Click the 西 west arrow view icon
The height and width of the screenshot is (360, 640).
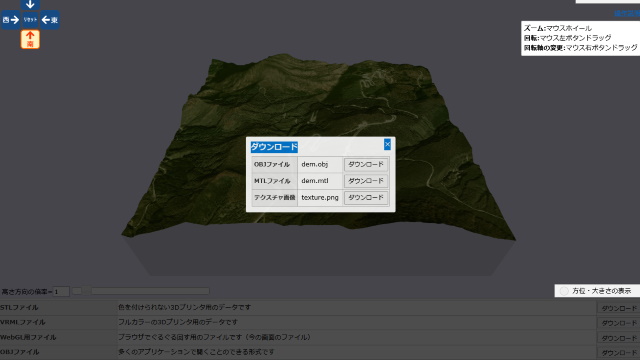(11, 20)
